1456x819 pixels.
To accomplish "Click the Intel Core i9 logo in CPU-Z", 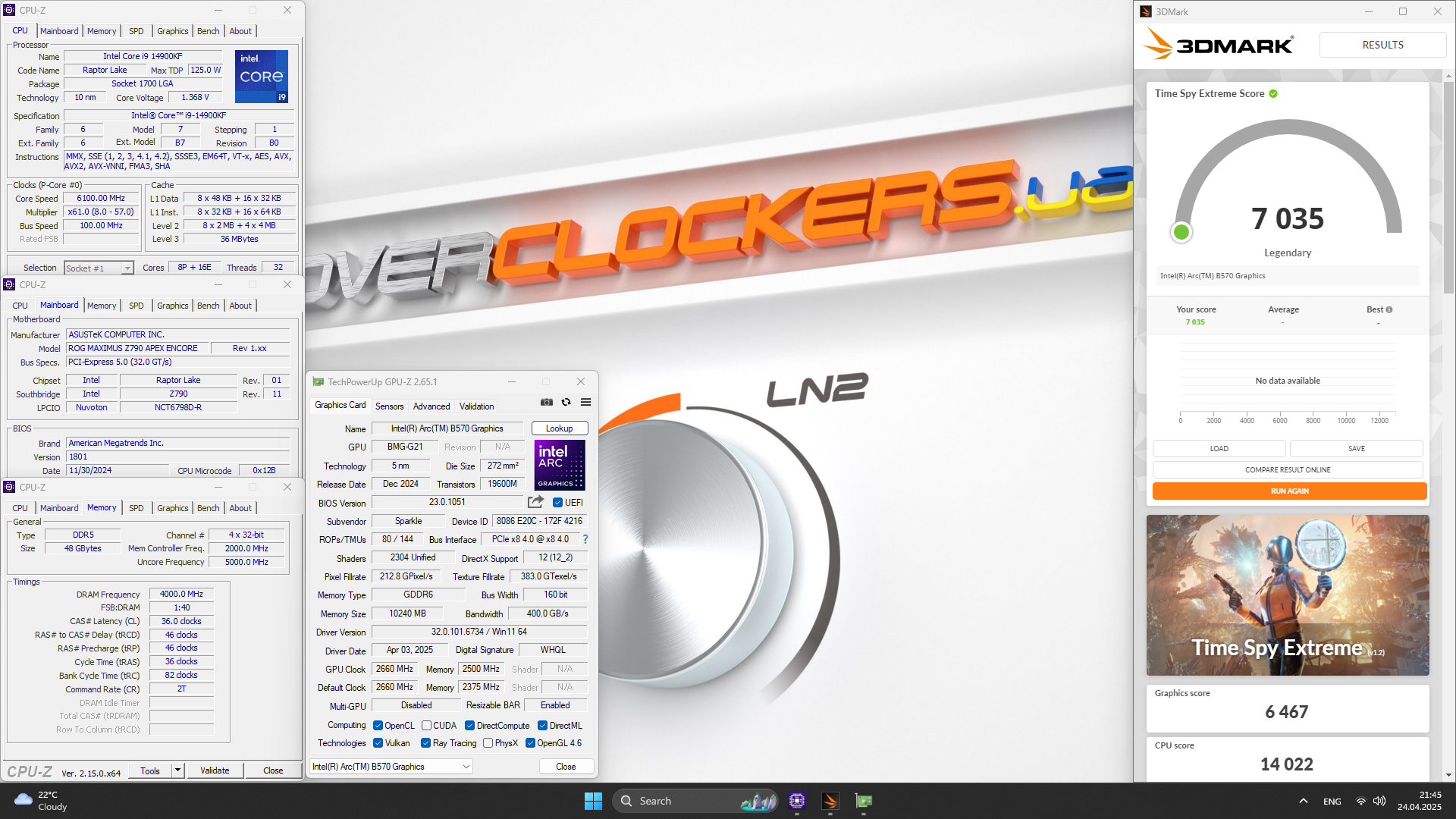I will [261, 77].
